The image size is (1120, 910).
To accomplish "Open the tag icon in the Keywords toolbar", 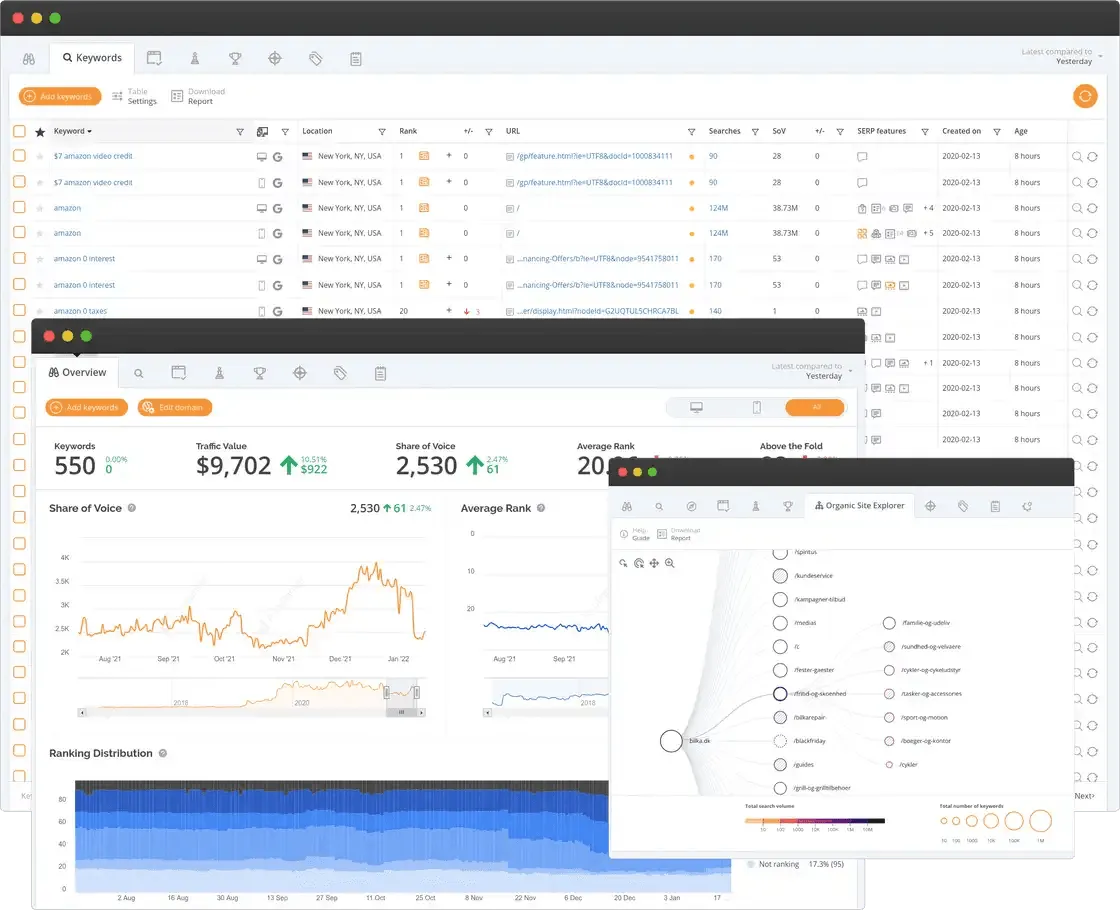I will (x=315, y=58).
